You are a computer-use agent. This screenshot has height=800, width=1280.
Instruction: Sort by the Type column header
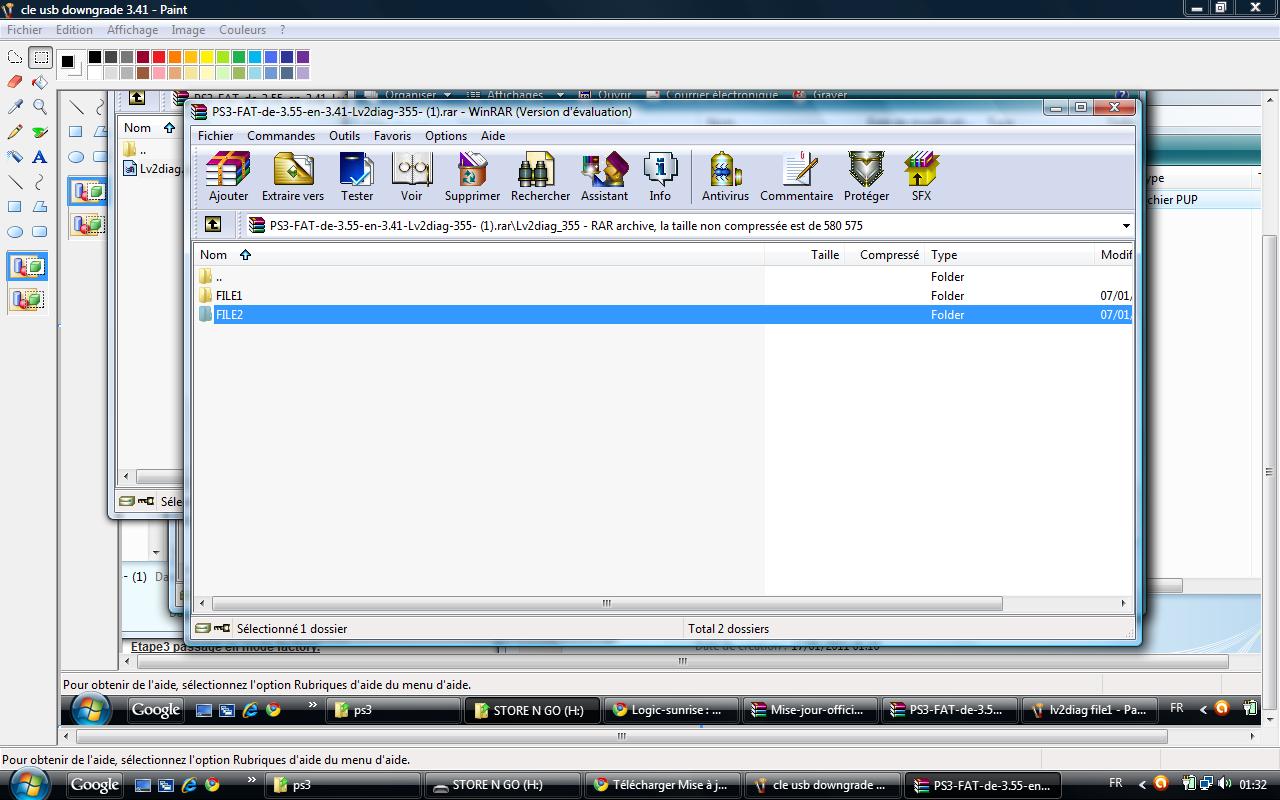point(1009,255)
